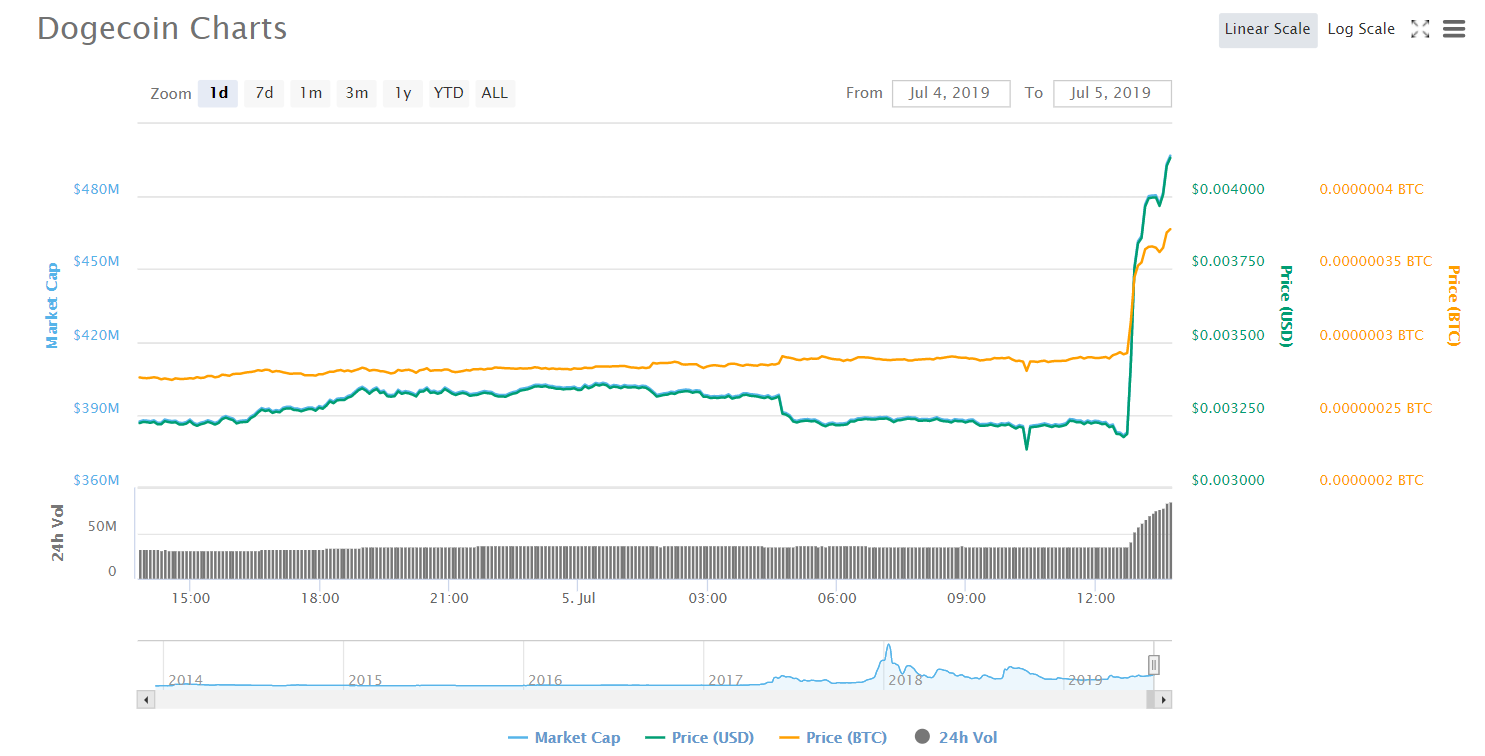Edit the To date field Jul 5, 2019
The width and height of the screenshot is (1485, 756).
click(1112, 93)
